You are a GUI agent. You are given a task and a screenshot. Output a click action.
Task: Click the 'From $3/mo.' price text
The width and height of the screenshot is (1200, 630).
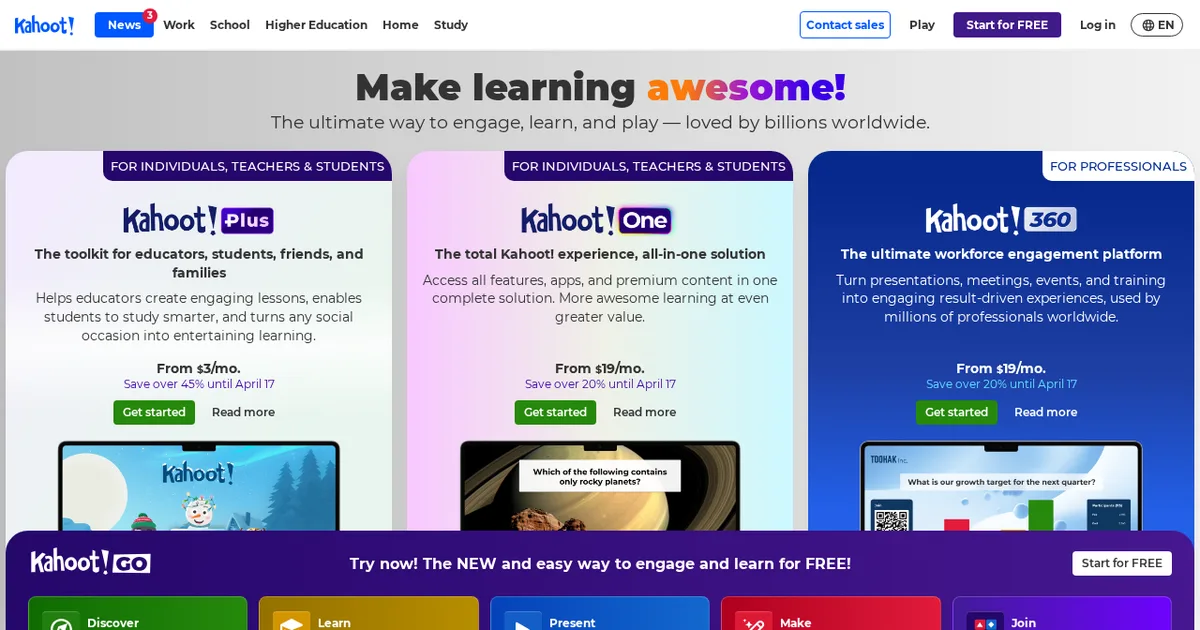click(x=199, y=368)
